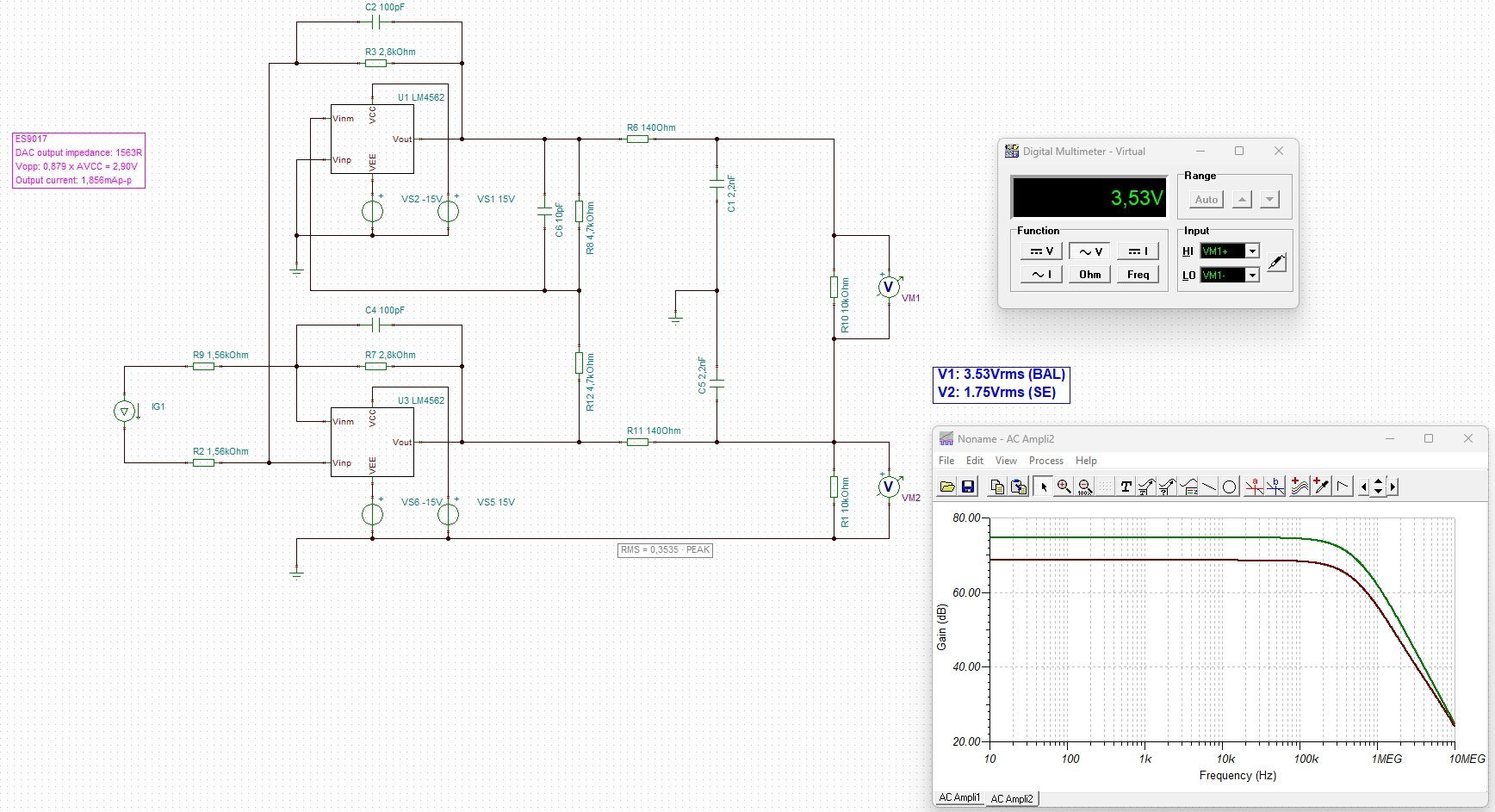The height and width of the screenshot is (812, 1495).
Task: Select the VM2 voltmeter symbol
Action: tap(889, 487)
